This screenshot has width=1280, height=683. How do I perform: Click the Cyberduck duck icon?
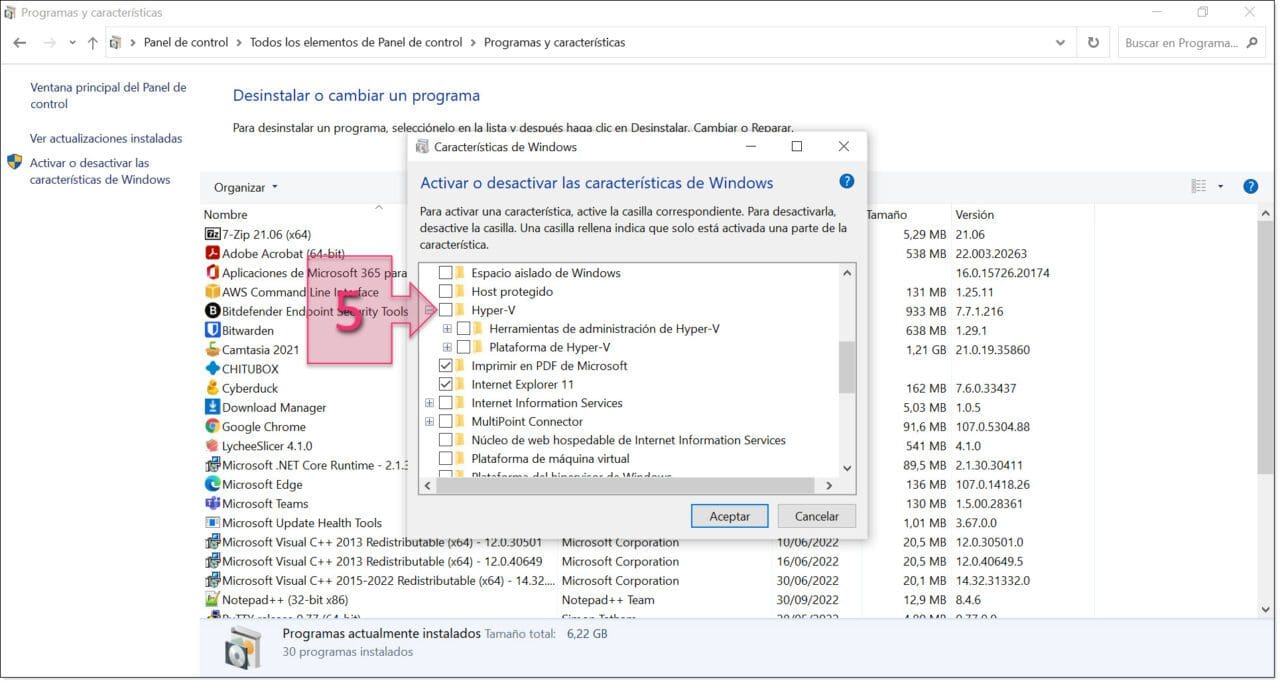(x=212, y=388)
